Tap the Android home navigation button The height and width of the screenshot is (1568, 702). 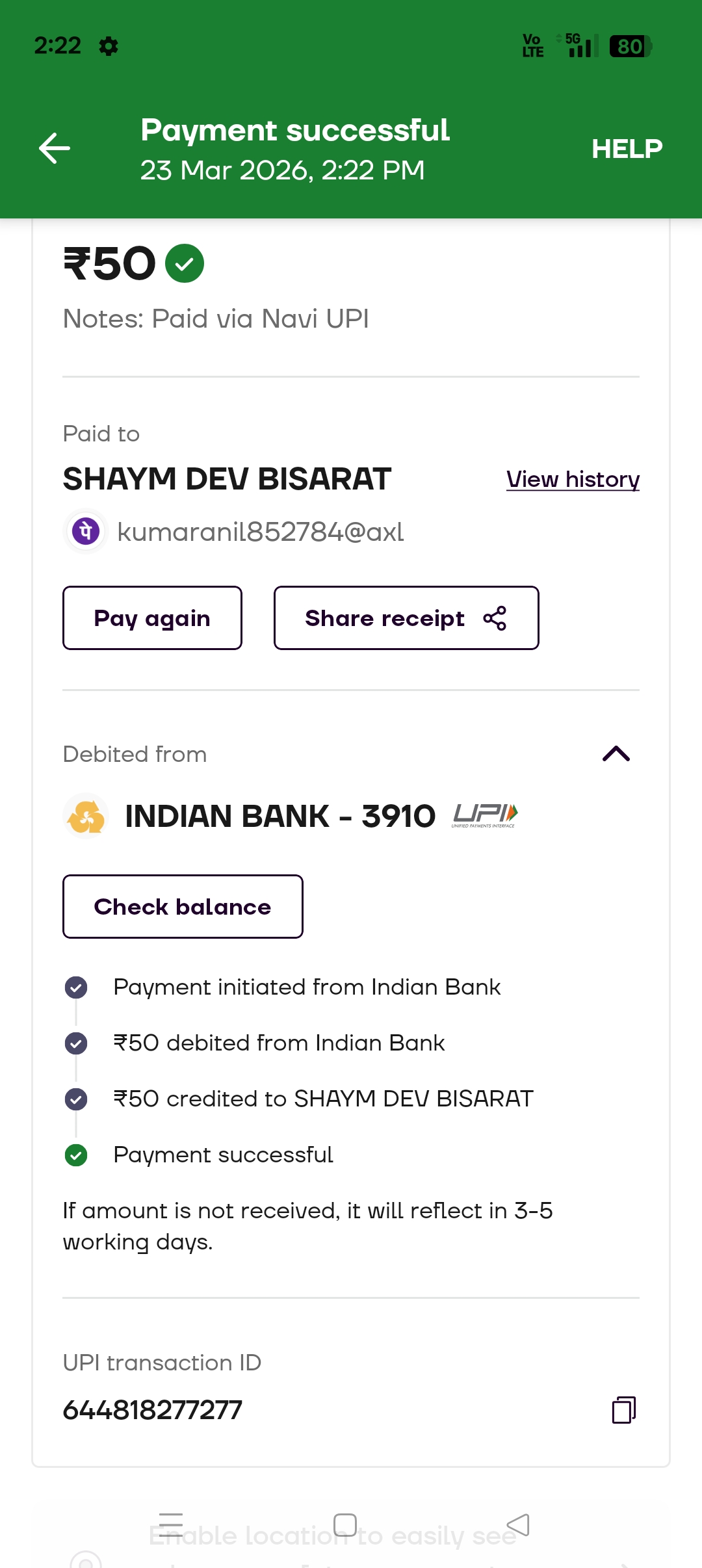point(345,1524)
